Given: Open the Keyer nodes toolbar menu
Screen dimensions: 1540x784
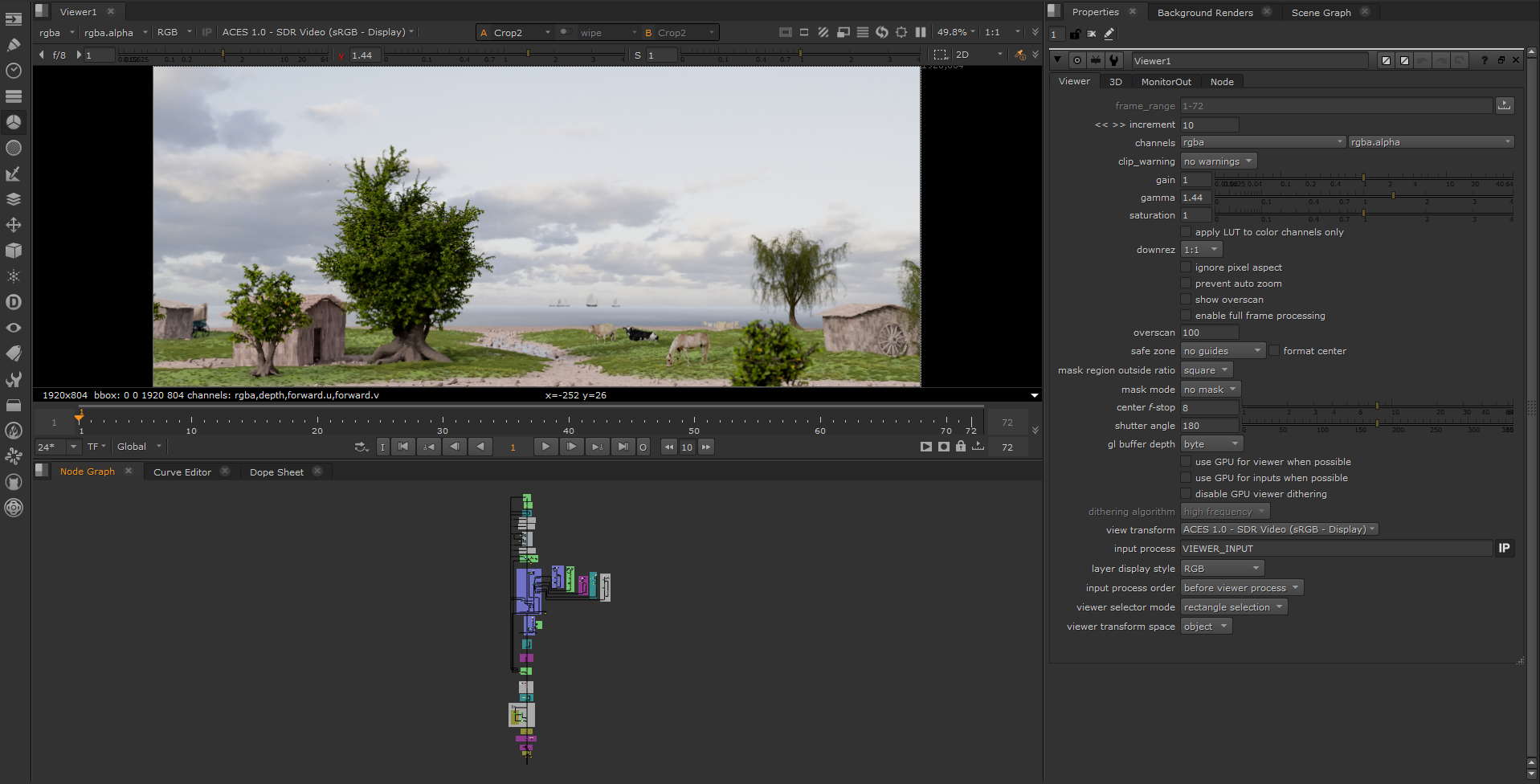Looking at the screenshot, I should 14,174.
